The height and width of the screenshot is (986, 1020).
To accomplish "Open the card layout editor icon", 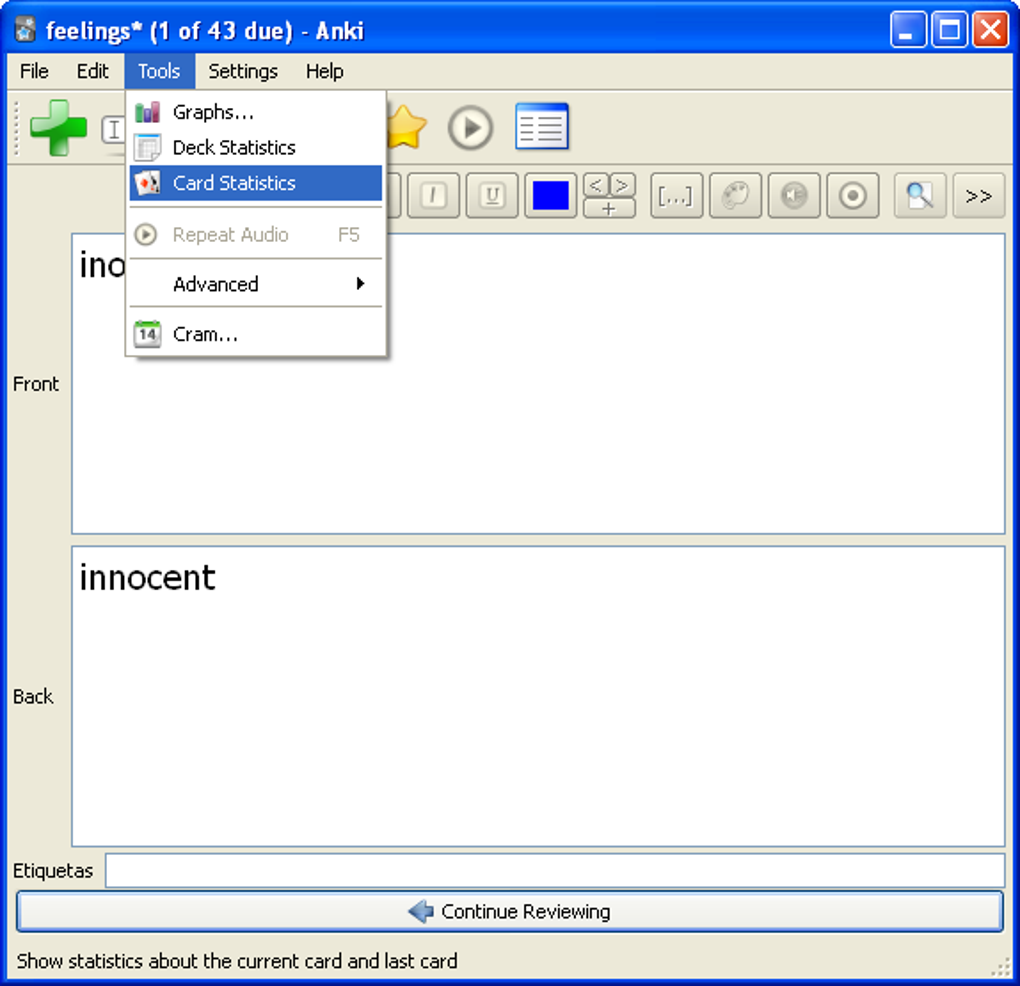I will [x=542, y=127].
